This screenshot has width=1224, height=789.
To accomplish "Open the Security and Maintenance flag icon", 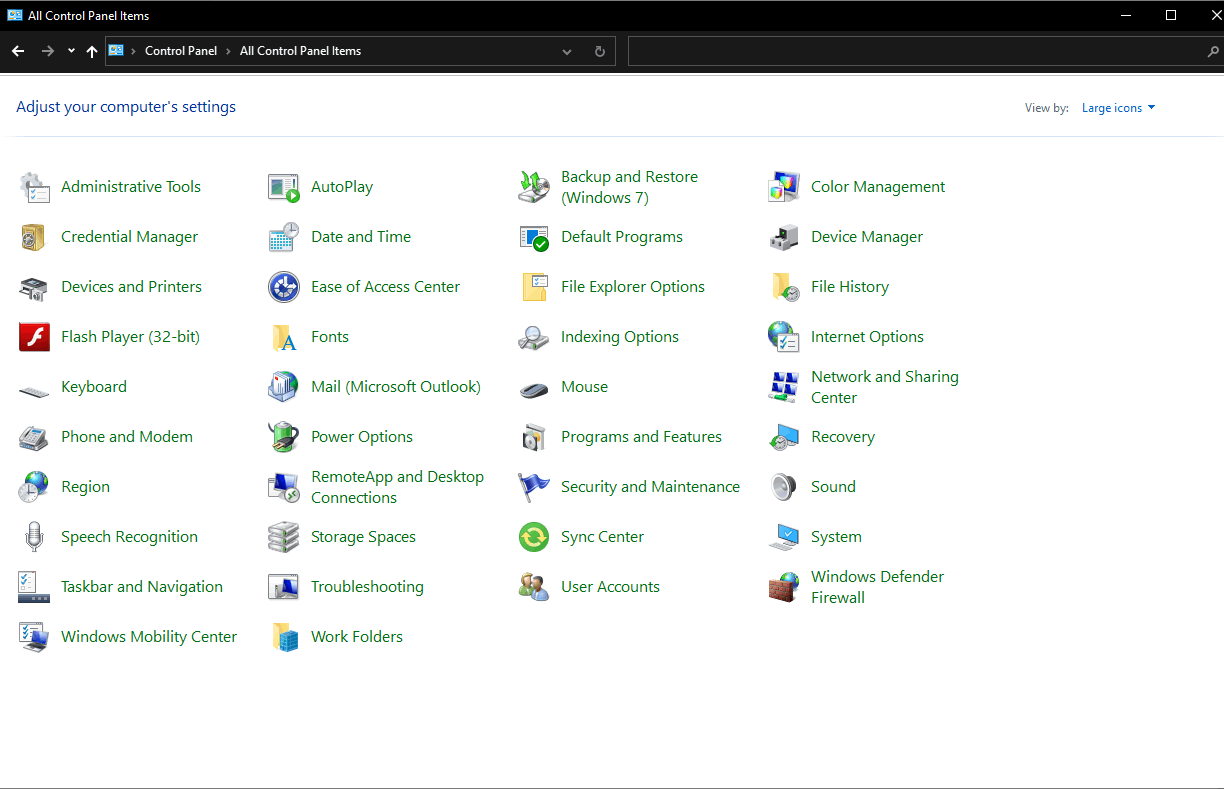I will point(534,487).
